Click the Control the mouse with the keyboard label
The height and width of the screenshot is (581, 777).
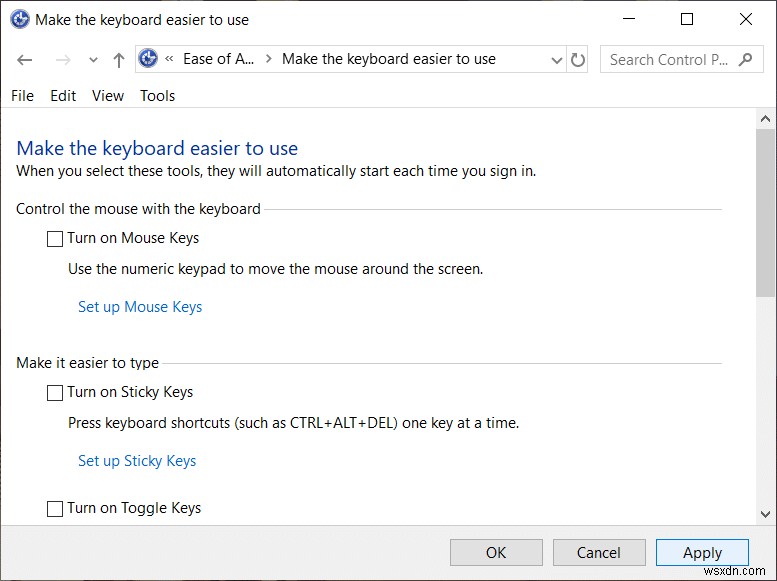(x=138, y=209)
